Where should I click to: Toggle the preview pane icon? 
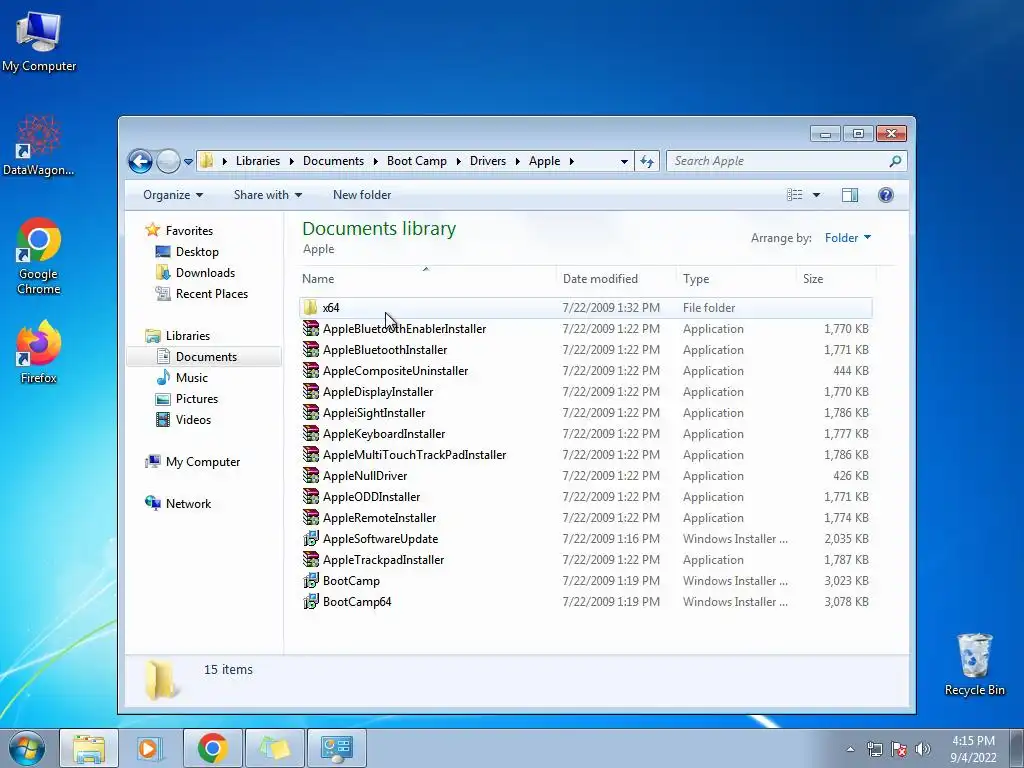pos(850,195)
